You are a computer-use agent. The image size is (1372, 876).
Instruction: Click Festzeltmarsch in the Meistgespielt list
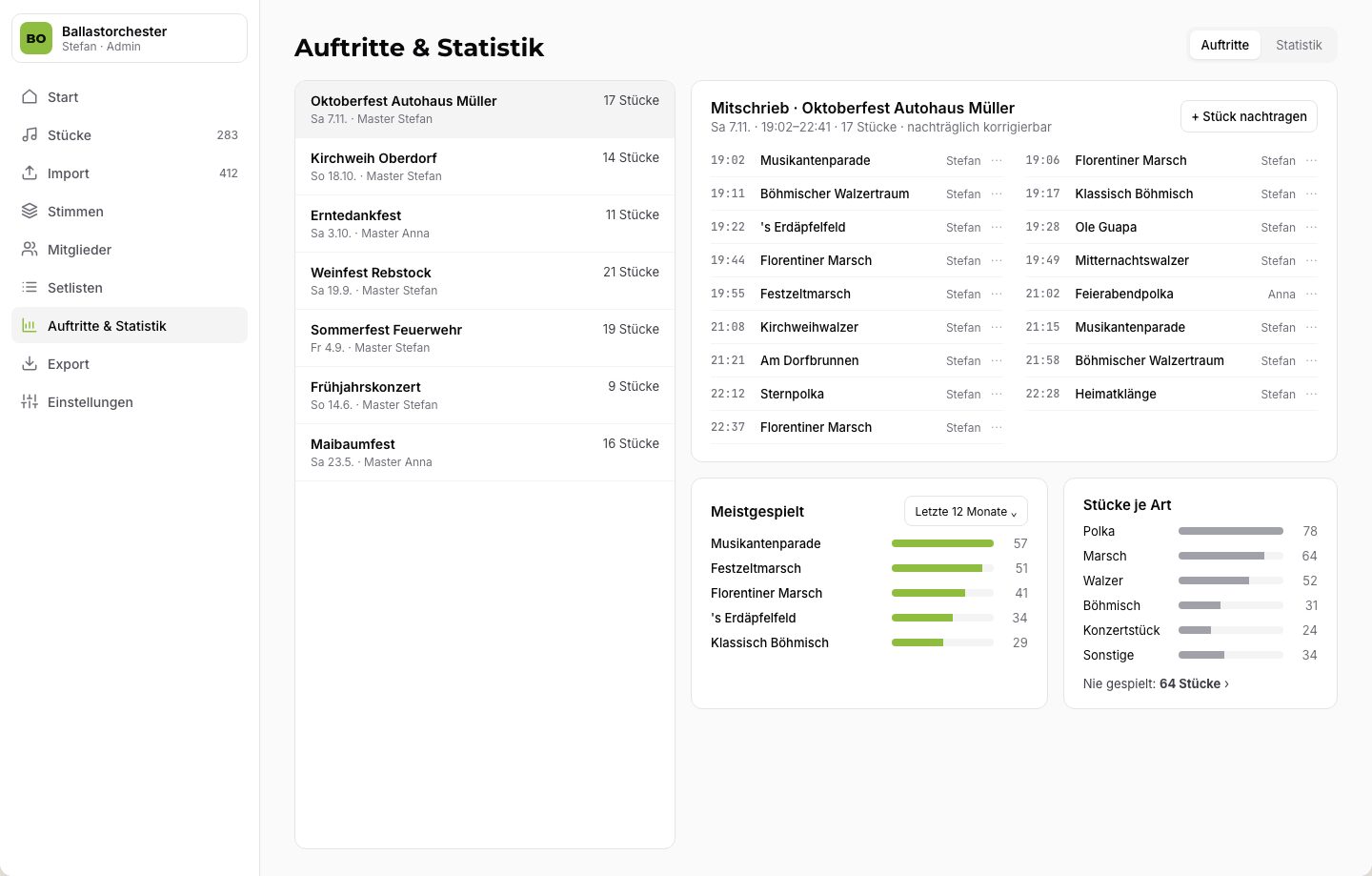coord(869,568)
